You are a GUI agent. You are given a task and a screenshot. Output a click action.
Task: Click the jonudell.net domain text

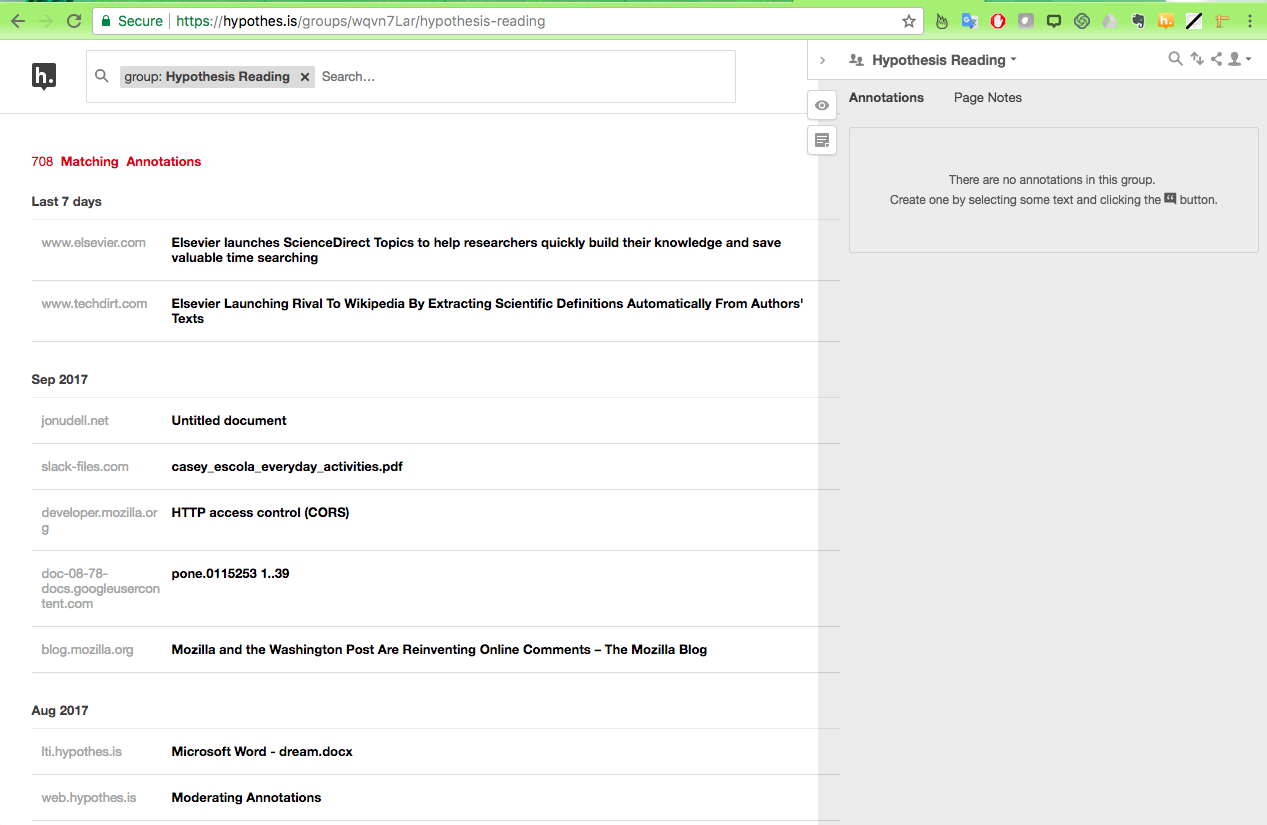coord(75,421)
